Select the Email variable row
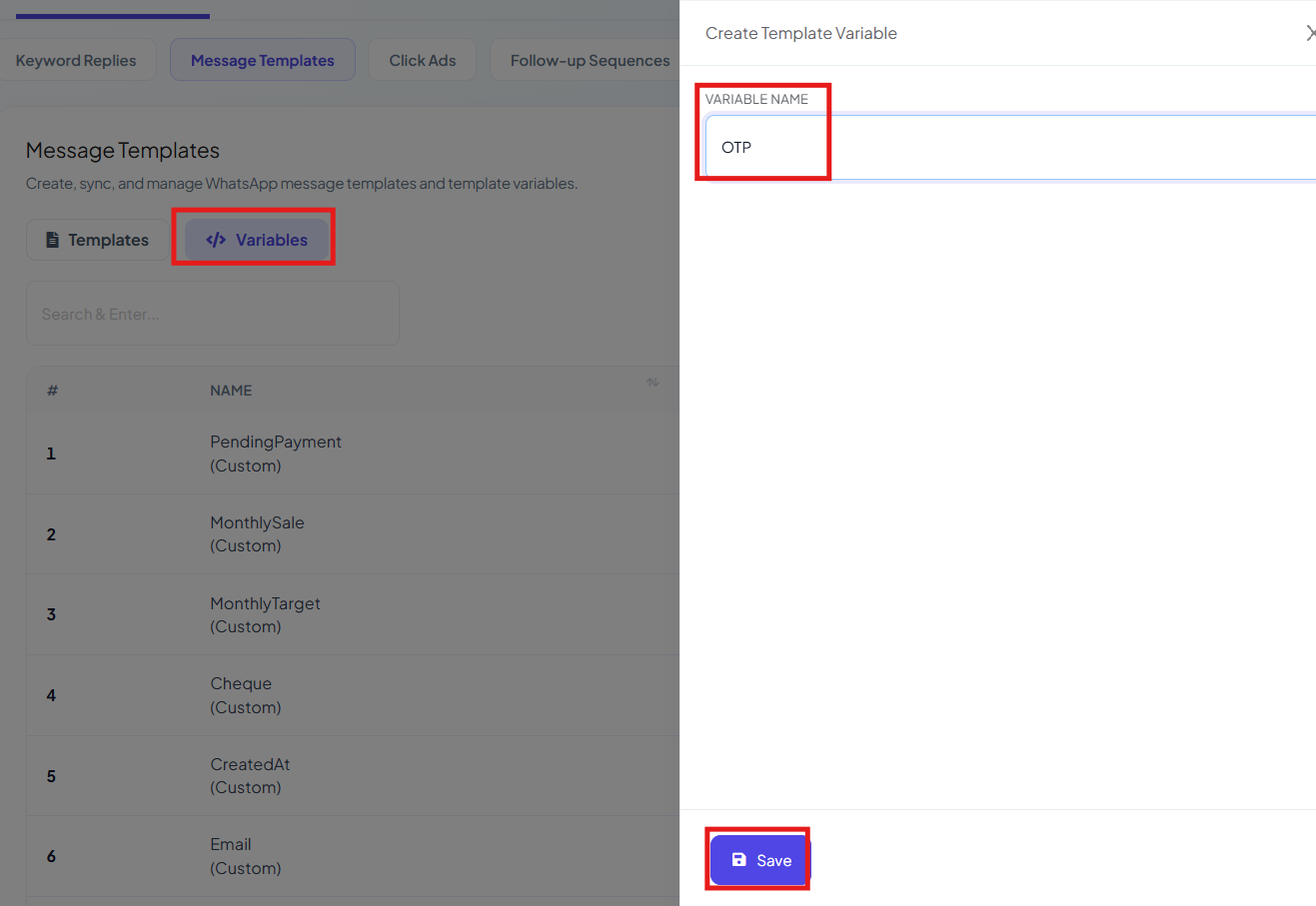1316x906 pixels. point(353,856)
